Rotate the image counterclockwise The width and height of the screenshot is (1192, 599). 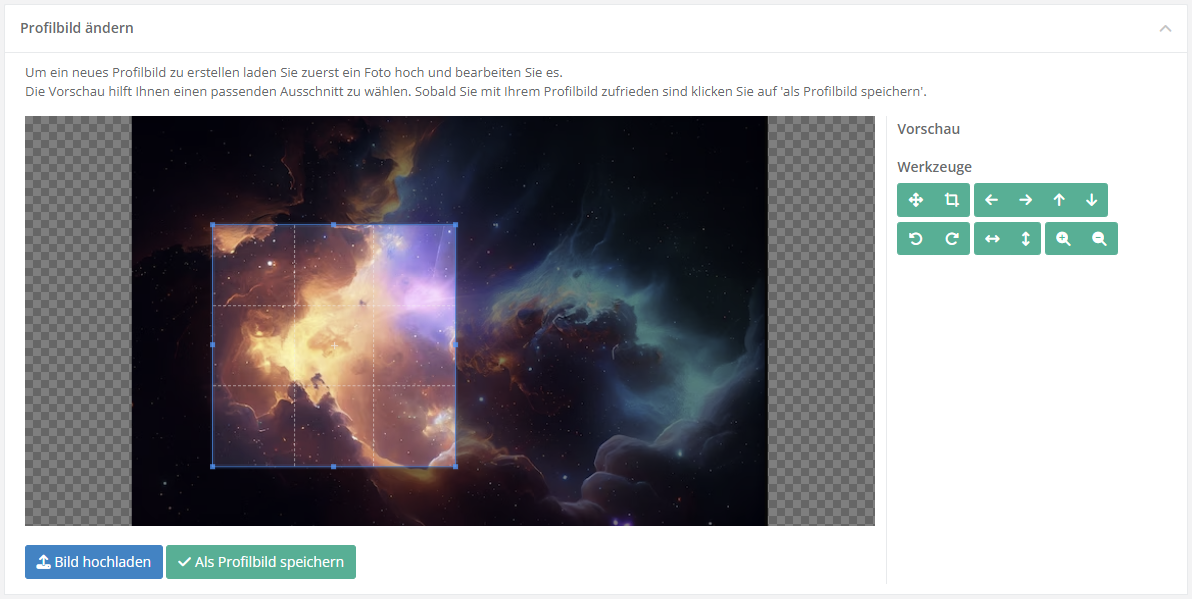(x=915, y=239)
